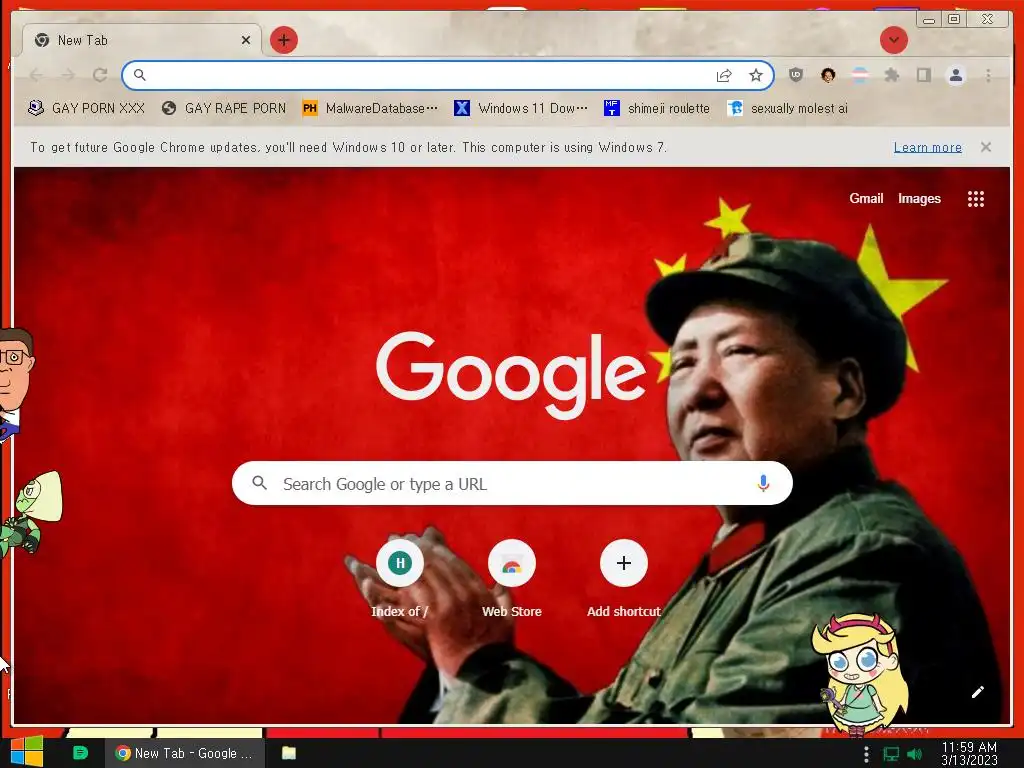The height and width of the screenshot is (768, 1024).
Task: Reload the page with the refresh icon
Action: pos(100,75)
